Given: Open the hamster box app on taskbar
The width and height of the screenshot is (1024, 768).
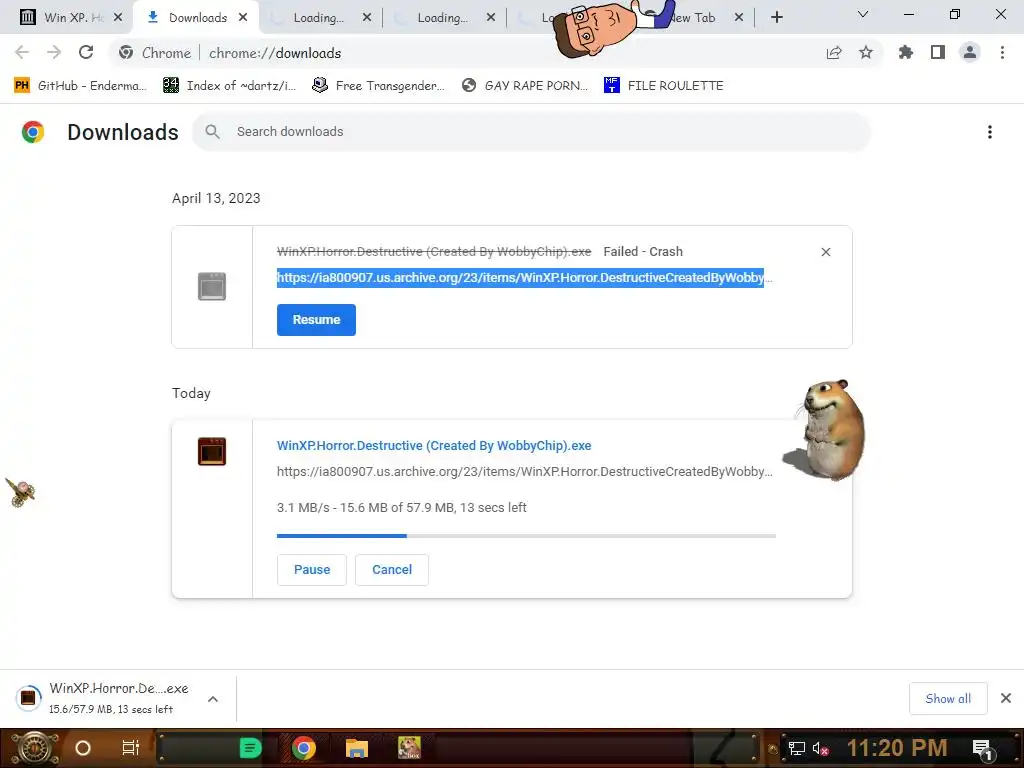Looking at the screenshot, I should coord(409,748).
